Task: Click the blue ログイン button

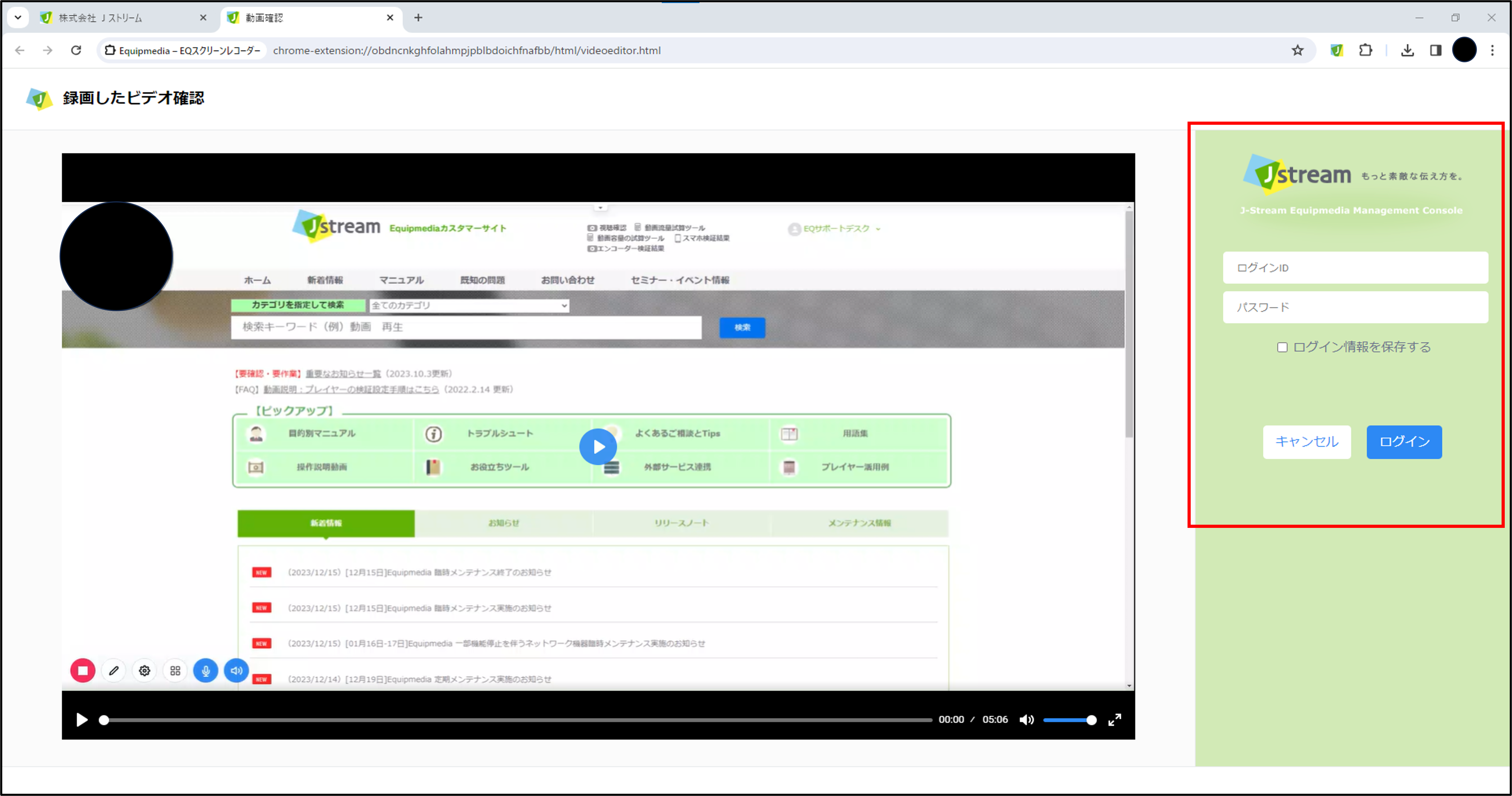Action: pyautogui.click(x=1404, y=442)
